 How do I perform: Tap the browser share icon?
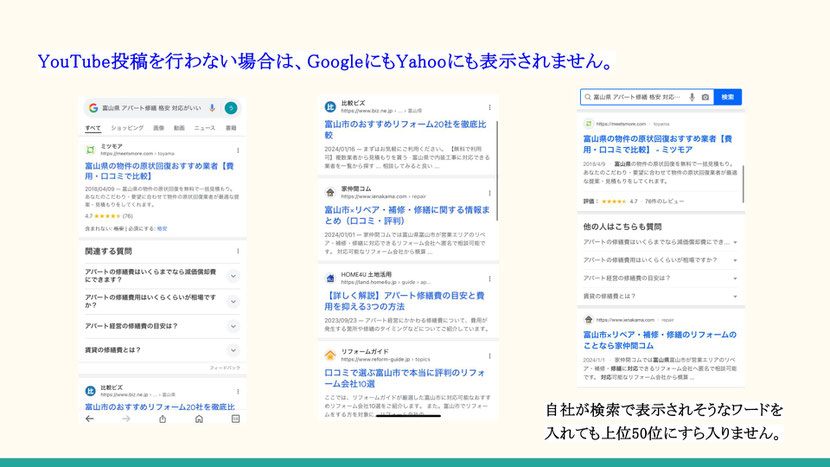[163, 419]
